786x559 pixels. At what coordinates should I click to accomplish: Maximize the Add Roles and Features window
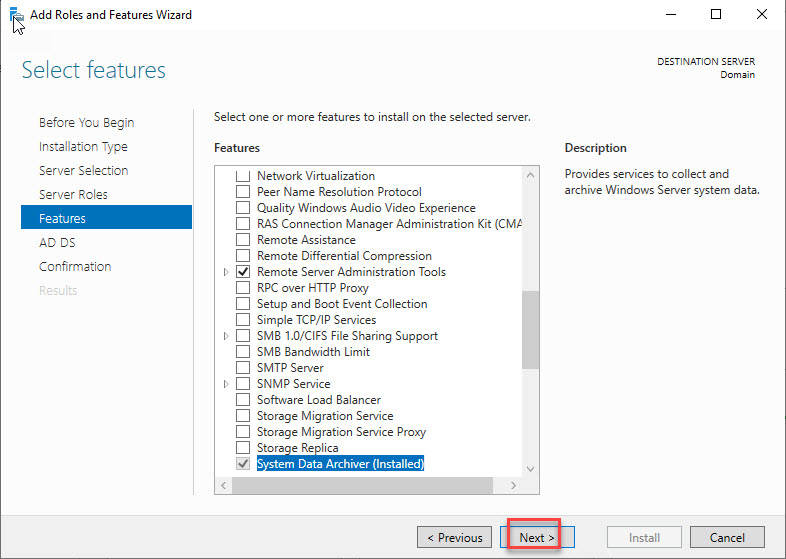pyautogui.click(x=716, y=15)
